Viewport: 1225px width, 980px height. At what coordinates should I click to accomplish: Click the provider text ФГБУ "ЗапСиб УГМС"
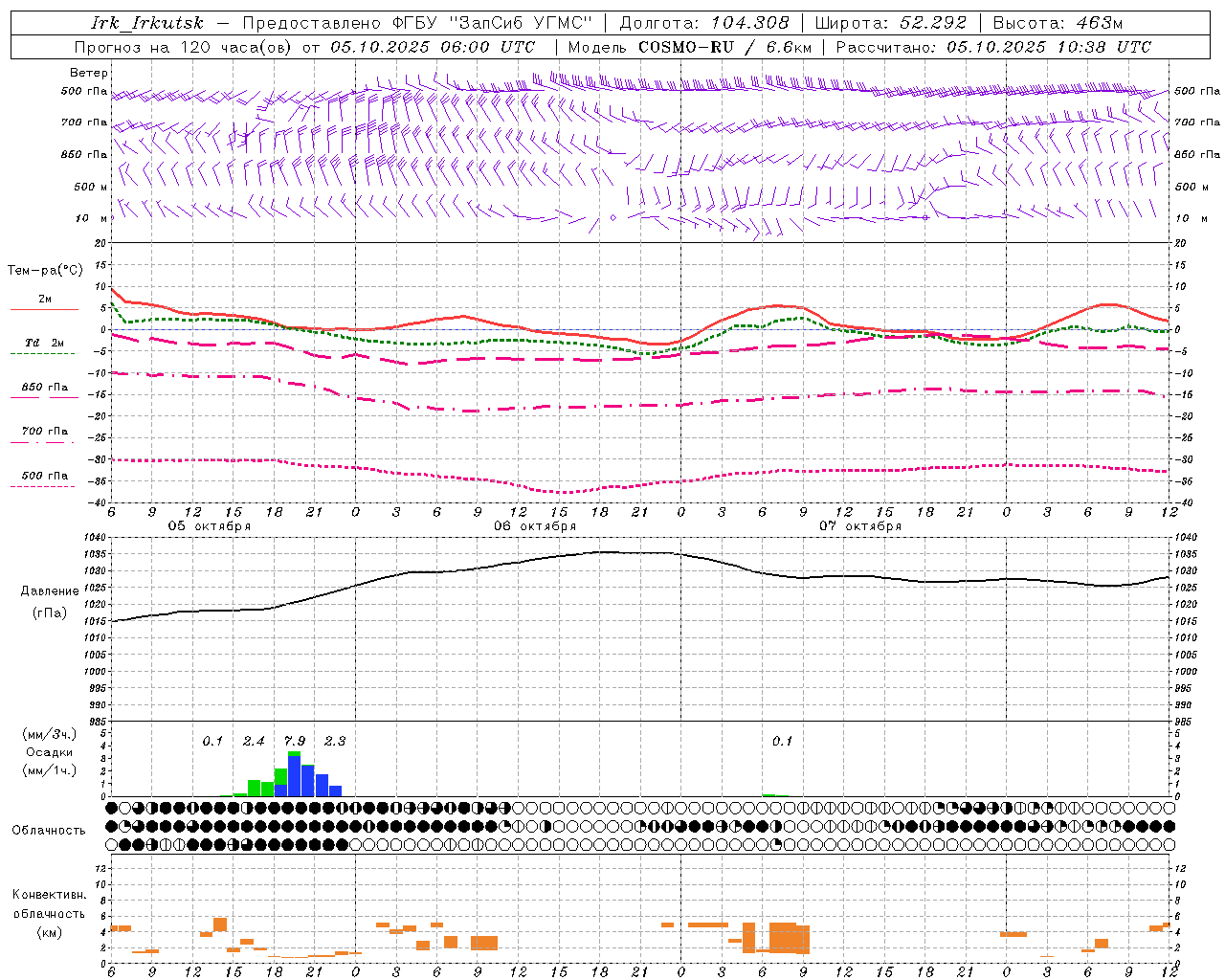click(492, 23)
